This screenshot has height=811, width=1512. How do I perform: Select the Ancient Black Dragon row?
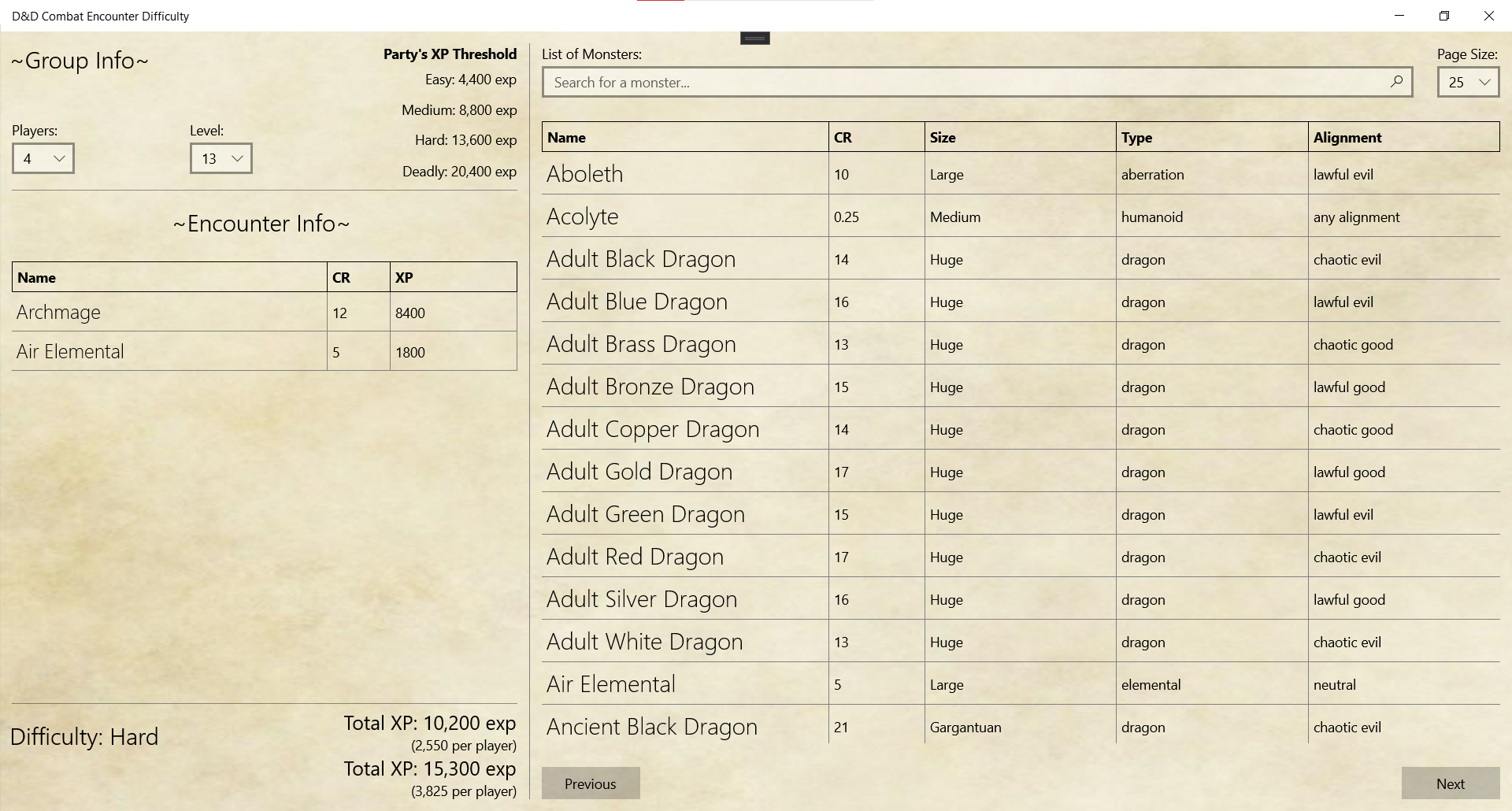pyautogui.click(x=651, y=727)
